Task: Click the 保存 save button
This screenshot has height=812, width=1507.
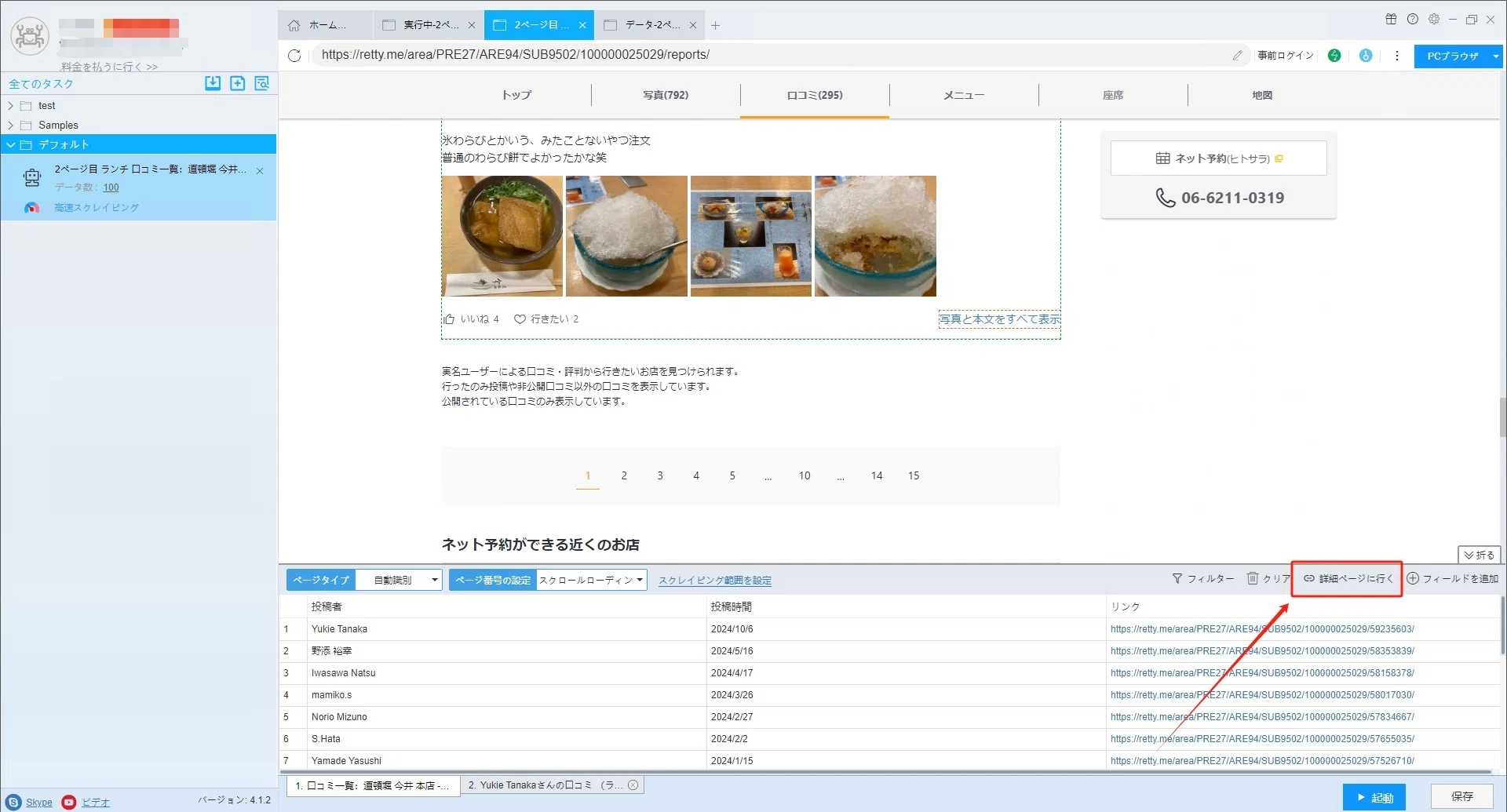Action: (x=1461, y=796)
